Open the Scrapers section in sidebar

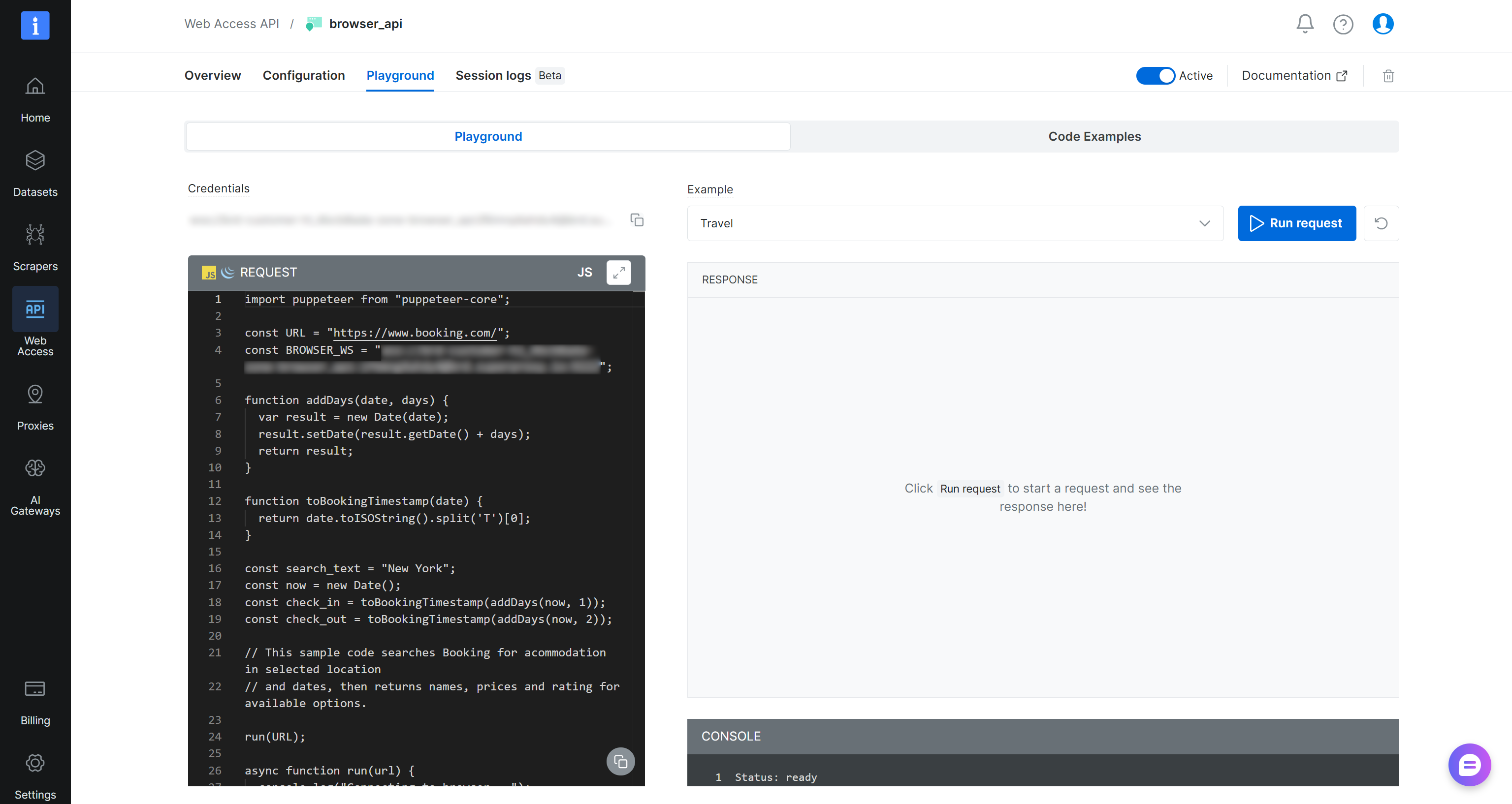point(35,248)
